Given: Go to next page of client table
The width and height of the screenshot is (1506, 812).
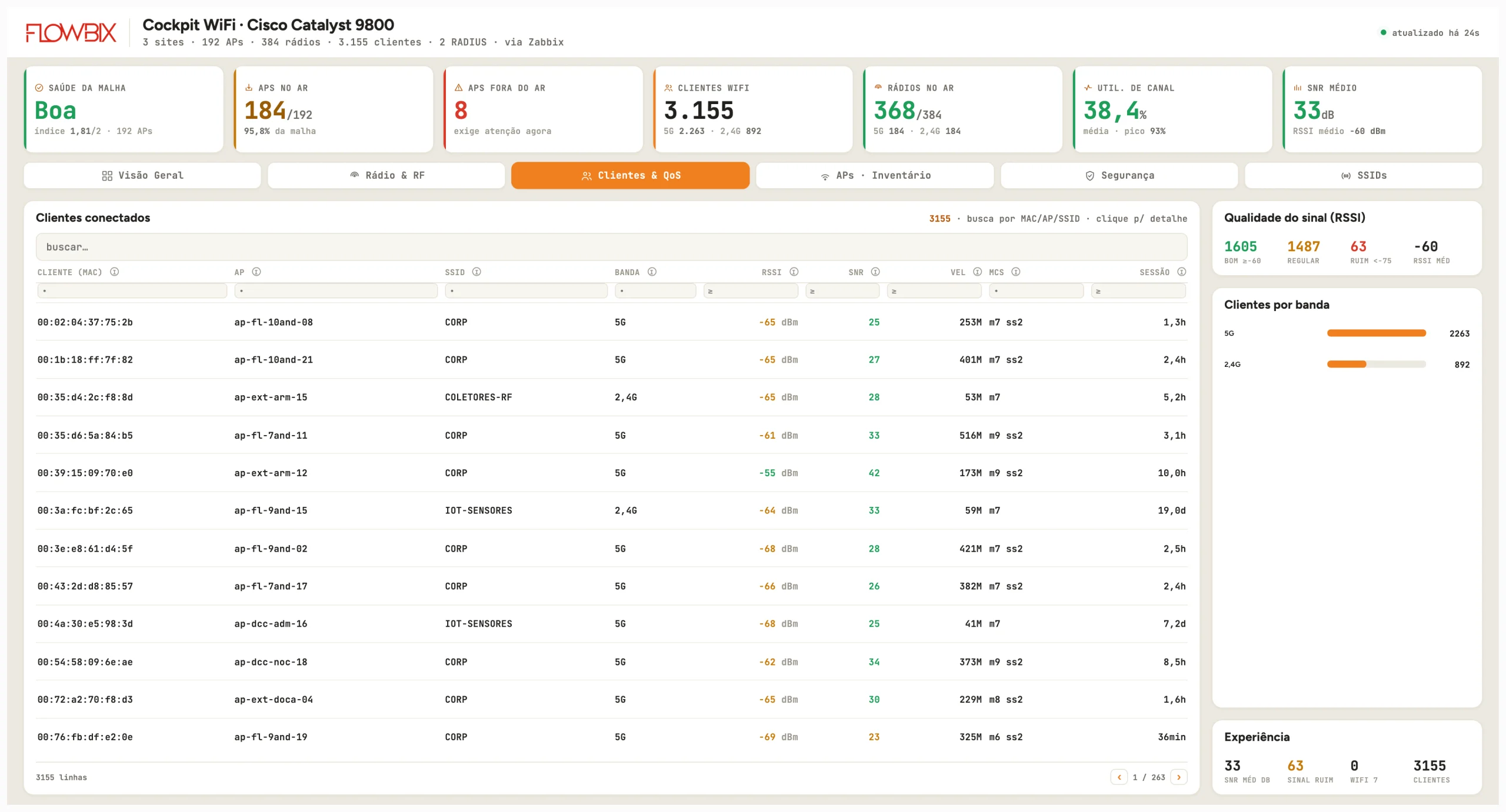Looking at the screenshot, I should point(1178,777).
